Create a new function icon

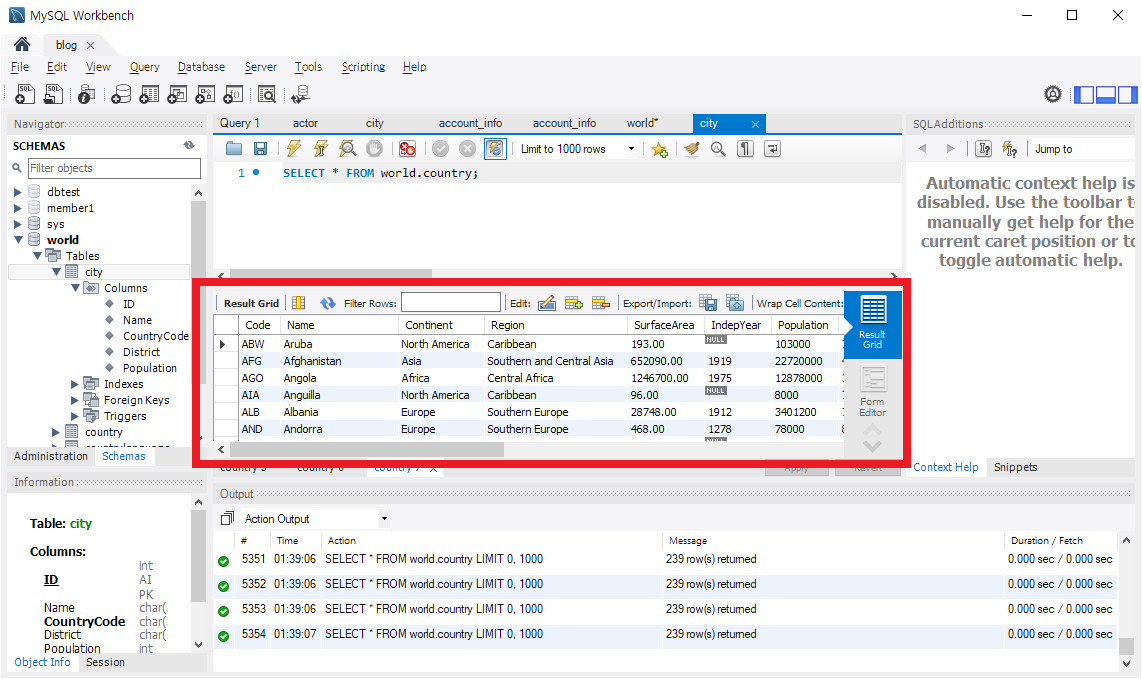tap(233, 94)
